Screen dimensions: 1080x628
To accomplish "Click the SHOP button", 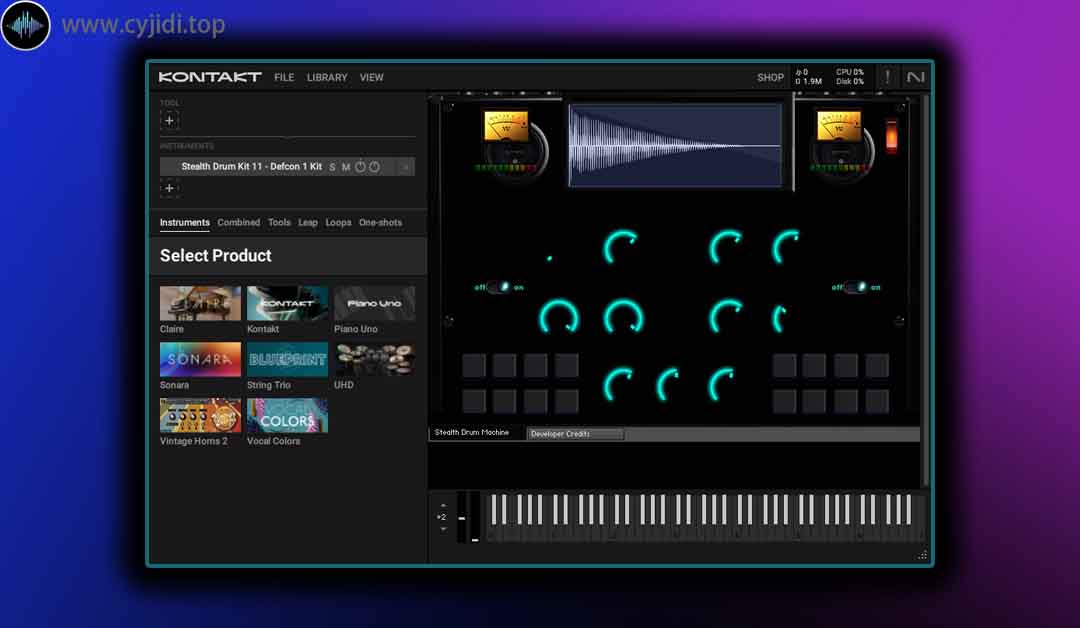I will click(x=770, y=77).
